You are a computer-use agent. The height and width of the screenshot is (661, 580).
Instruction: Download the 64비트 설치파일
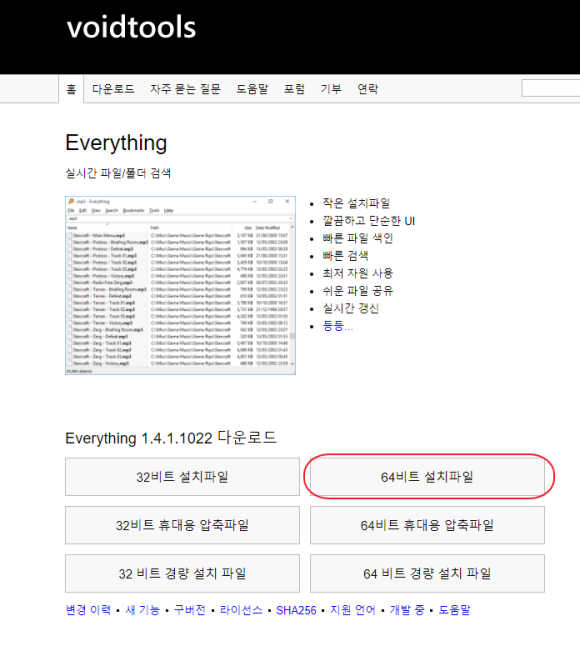(427, 477)
